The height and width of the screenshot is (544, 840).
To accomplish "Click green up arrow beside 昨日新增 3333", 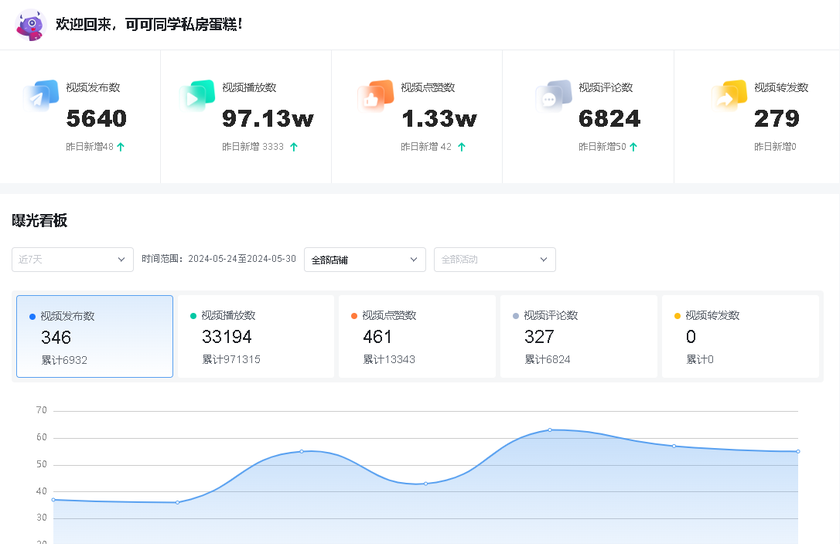I will tap(294, 147).
